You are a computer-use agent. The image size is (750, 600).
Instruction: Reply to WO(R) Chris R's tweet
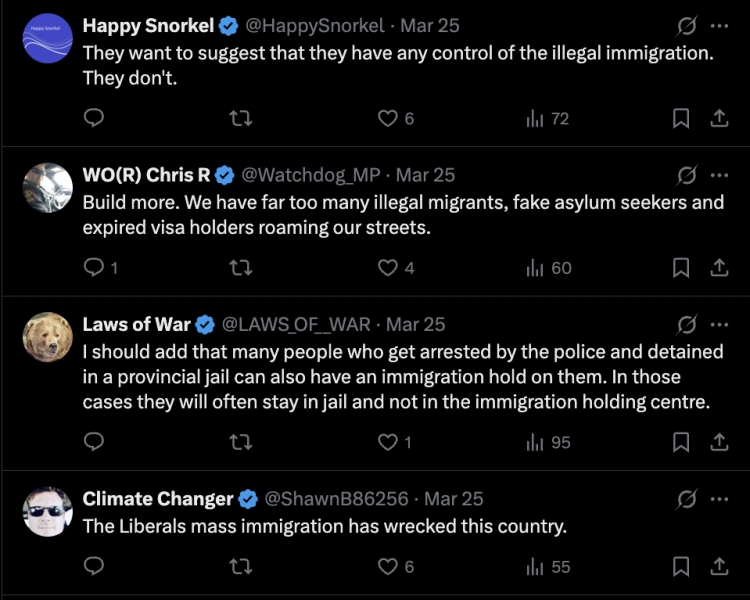[94, 267]
